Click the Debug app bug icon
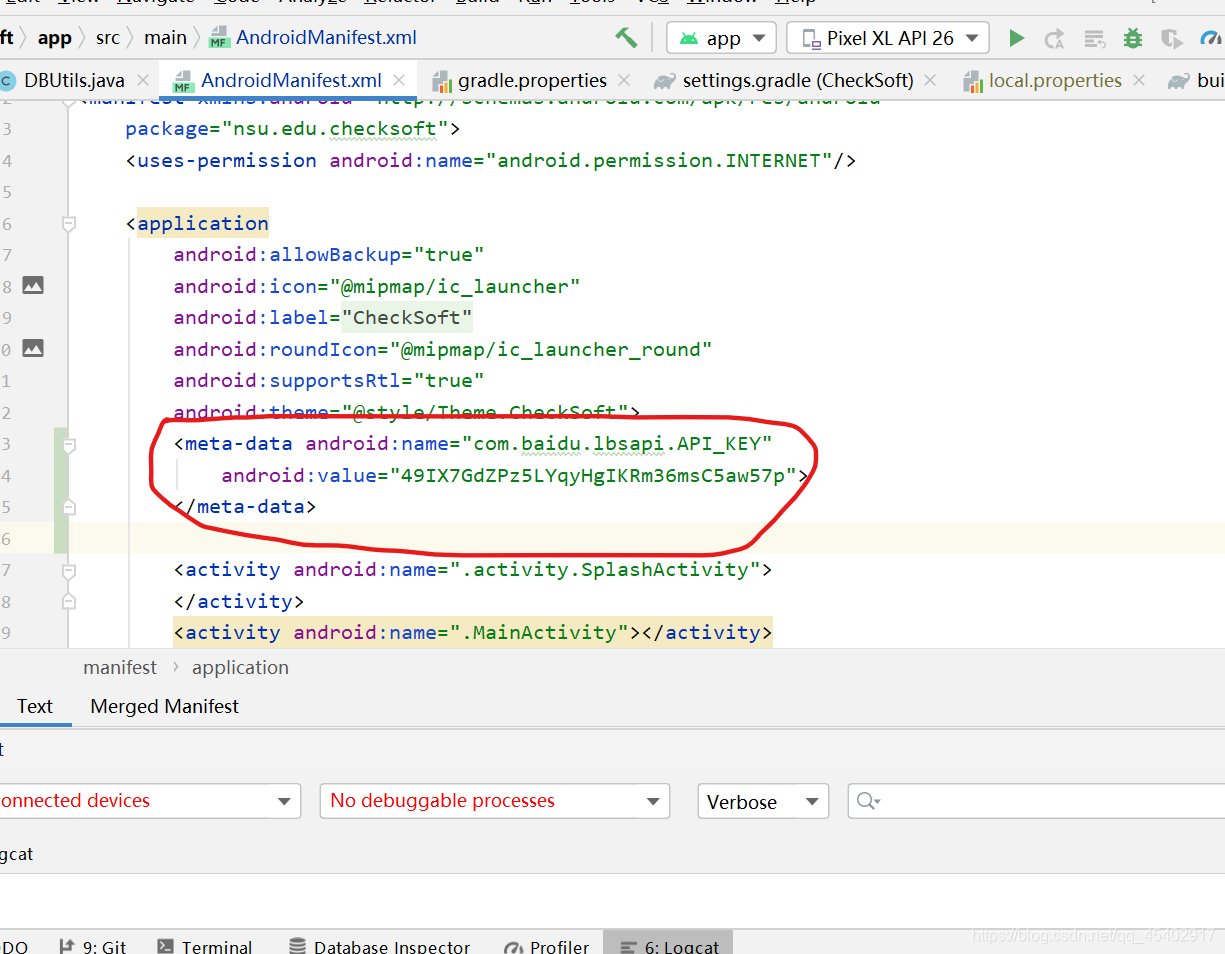 tap(1132, 38)
